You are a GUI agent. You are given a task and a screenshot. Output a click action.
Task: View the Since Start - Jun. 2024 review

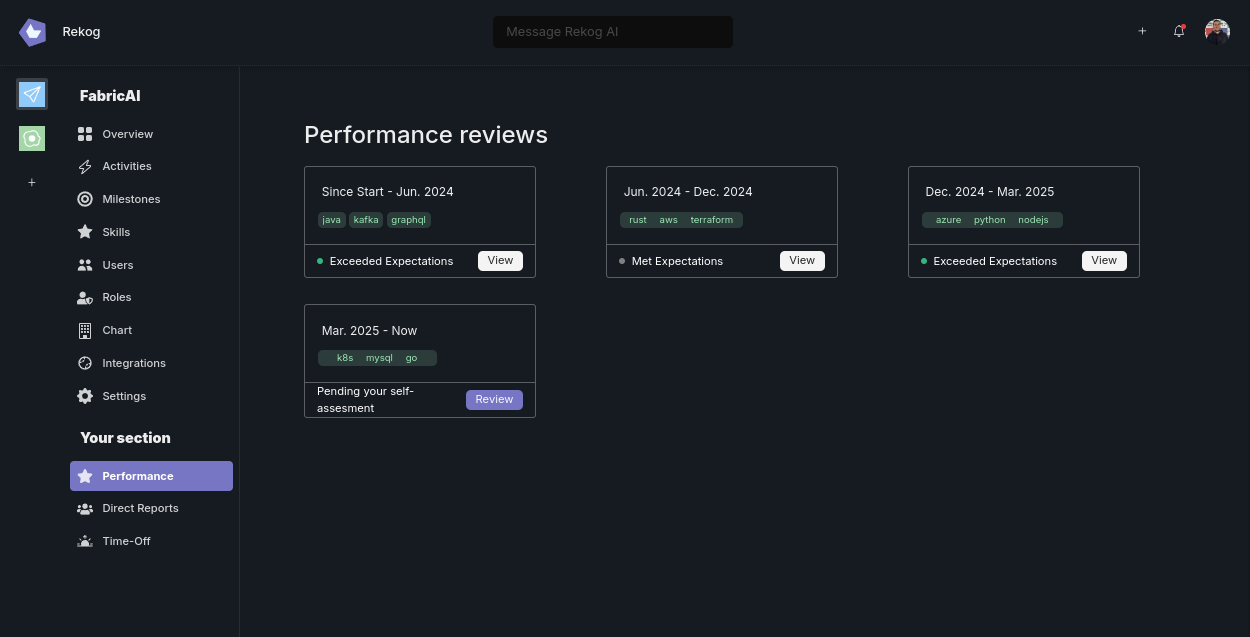(x=500, y=260)
